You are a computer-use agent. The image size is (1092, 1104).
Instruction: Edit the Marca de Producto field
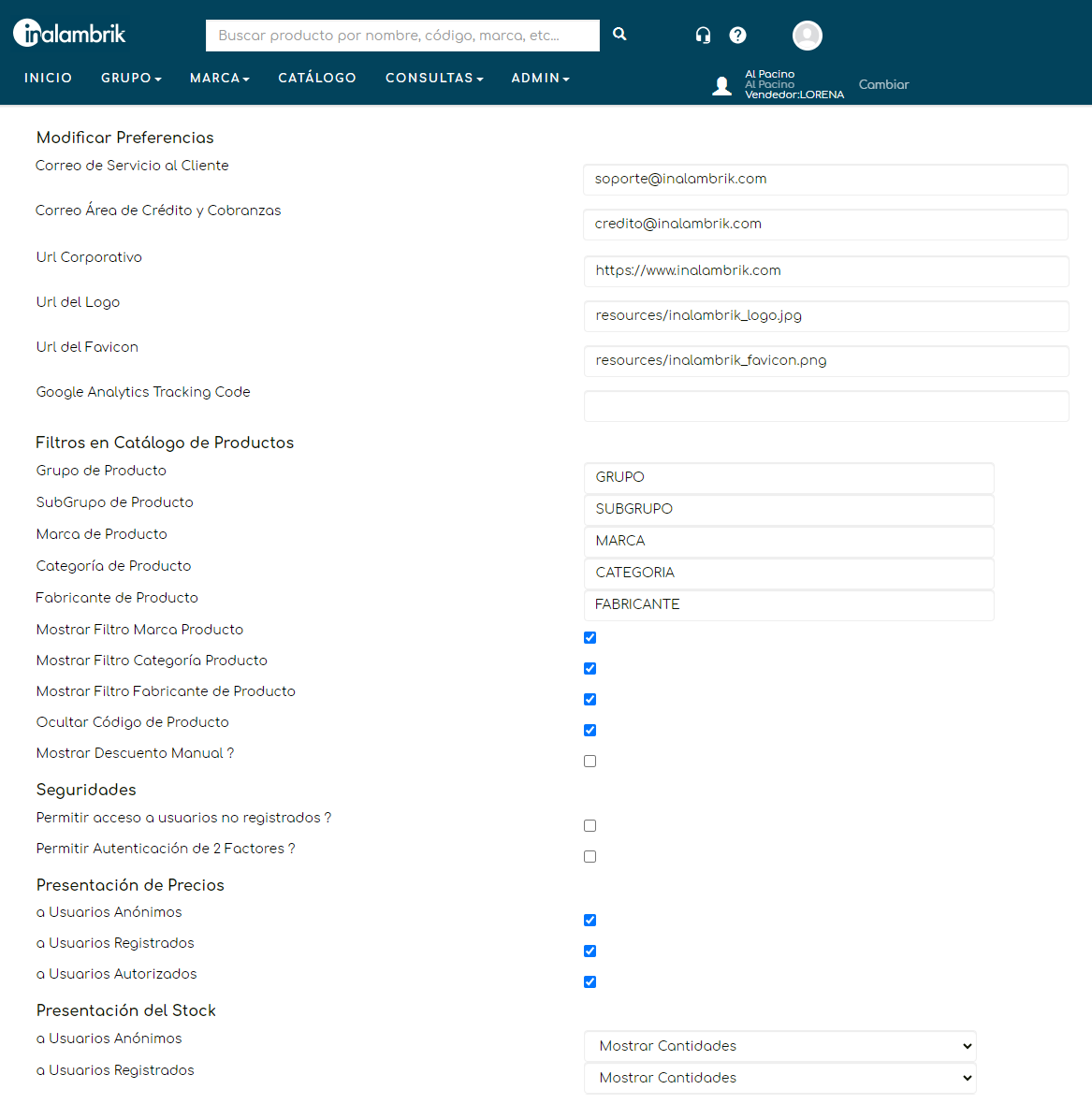(789, 542)
